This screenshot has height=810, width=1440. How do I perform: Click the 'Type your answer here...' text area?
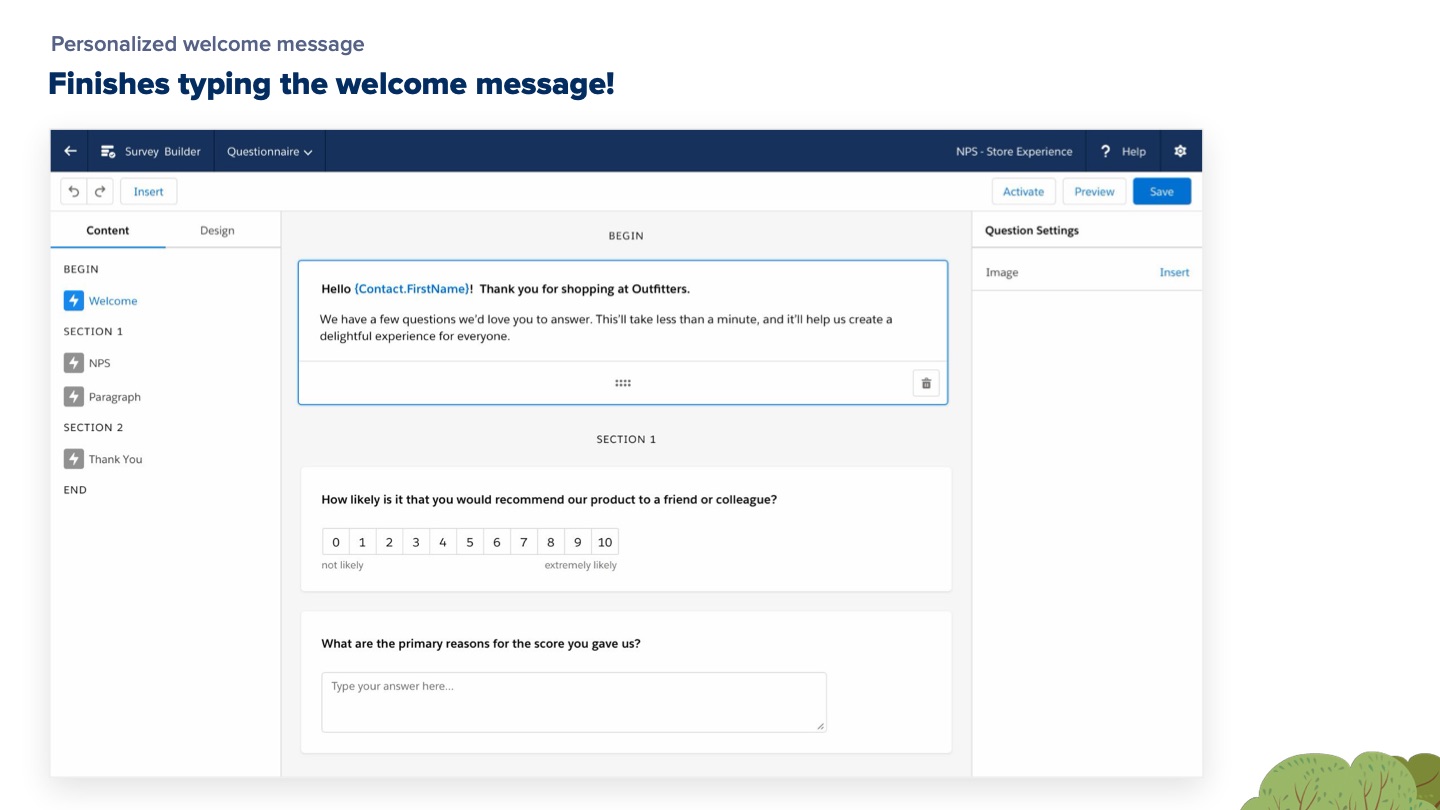pos(574,702)
